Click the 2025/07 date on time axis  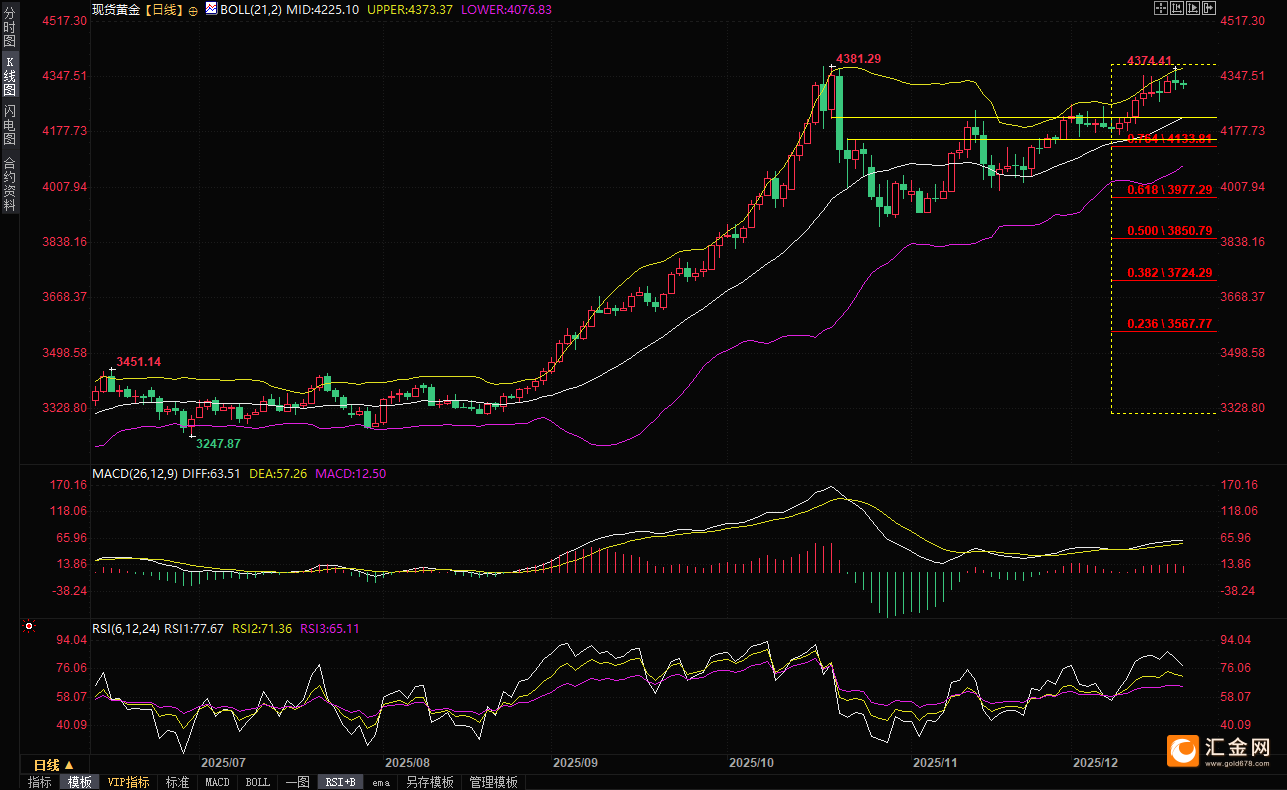pos(223,762)
